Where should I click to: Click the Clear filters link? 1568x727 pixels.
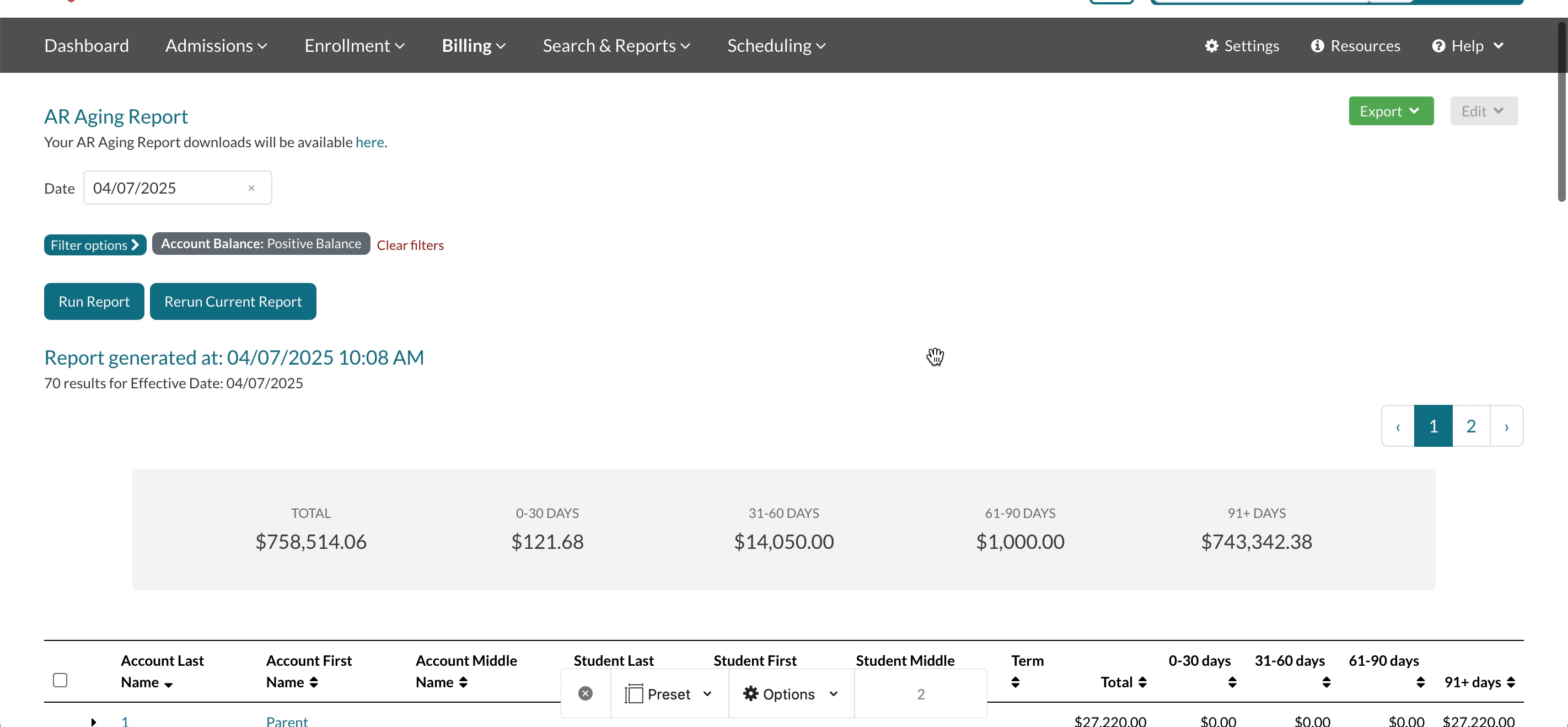point(410,245)
